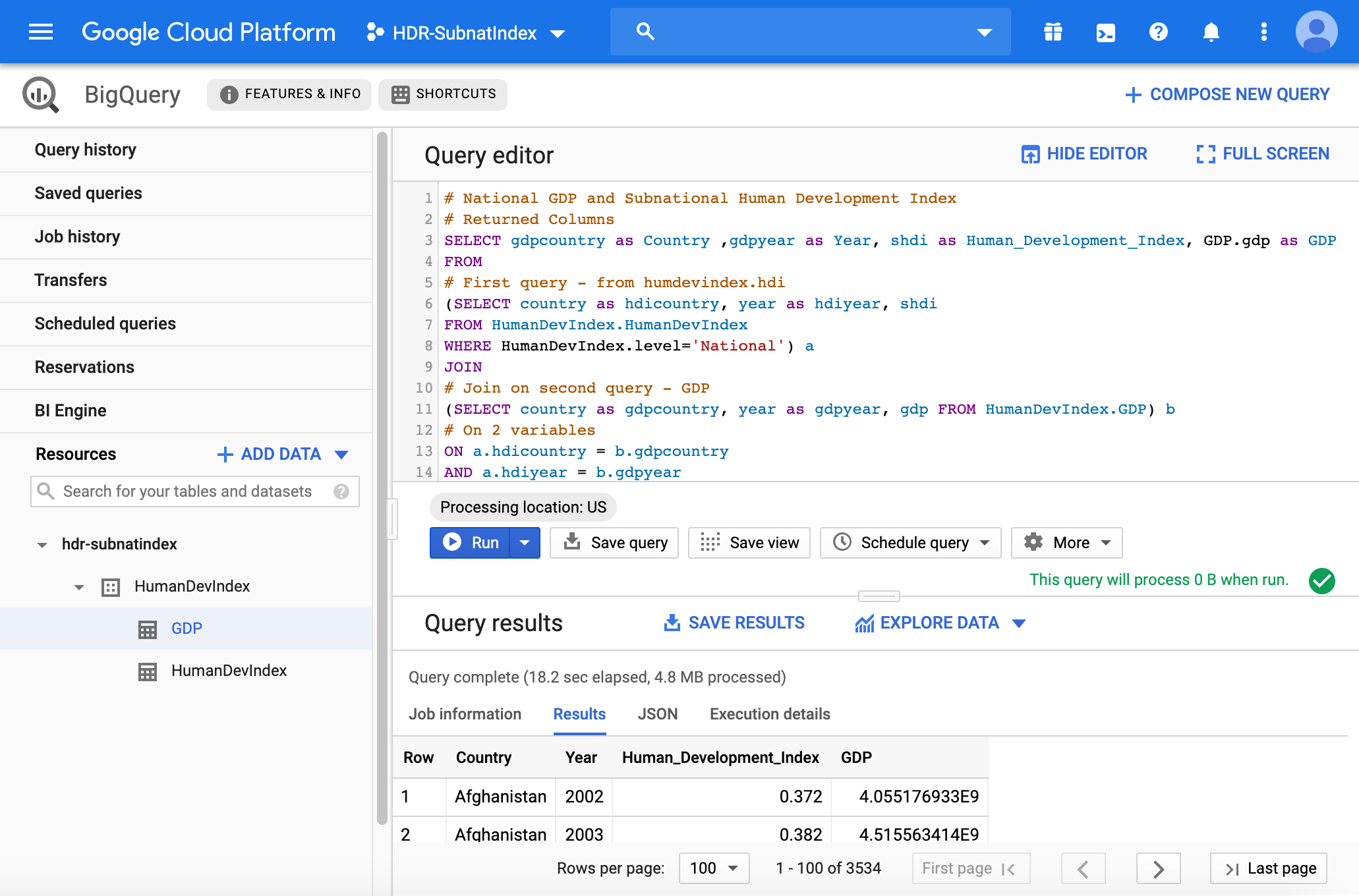Collapse the HumanDevIndex dataset

(79, 587)
